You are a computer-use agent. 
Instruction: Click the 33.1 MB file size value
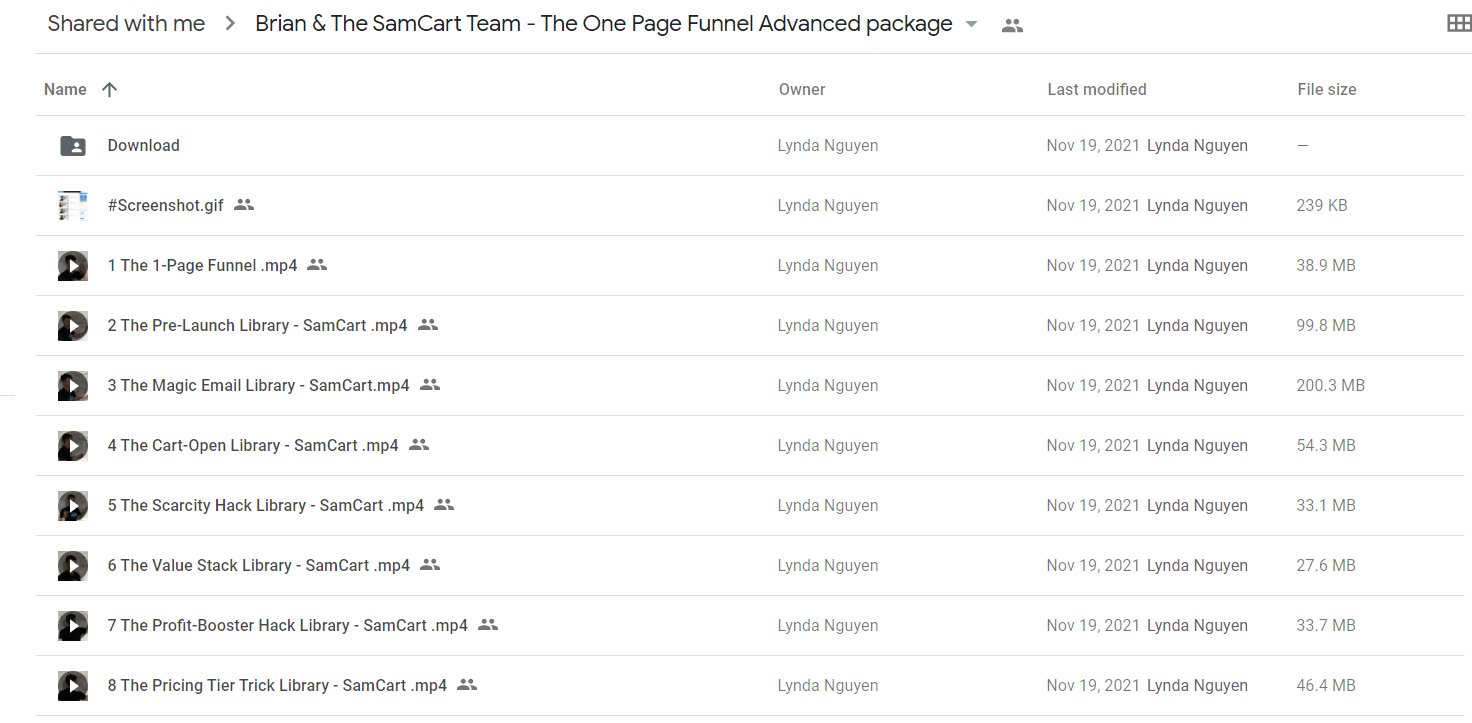pyautogui.click(x=1326, y=505)
